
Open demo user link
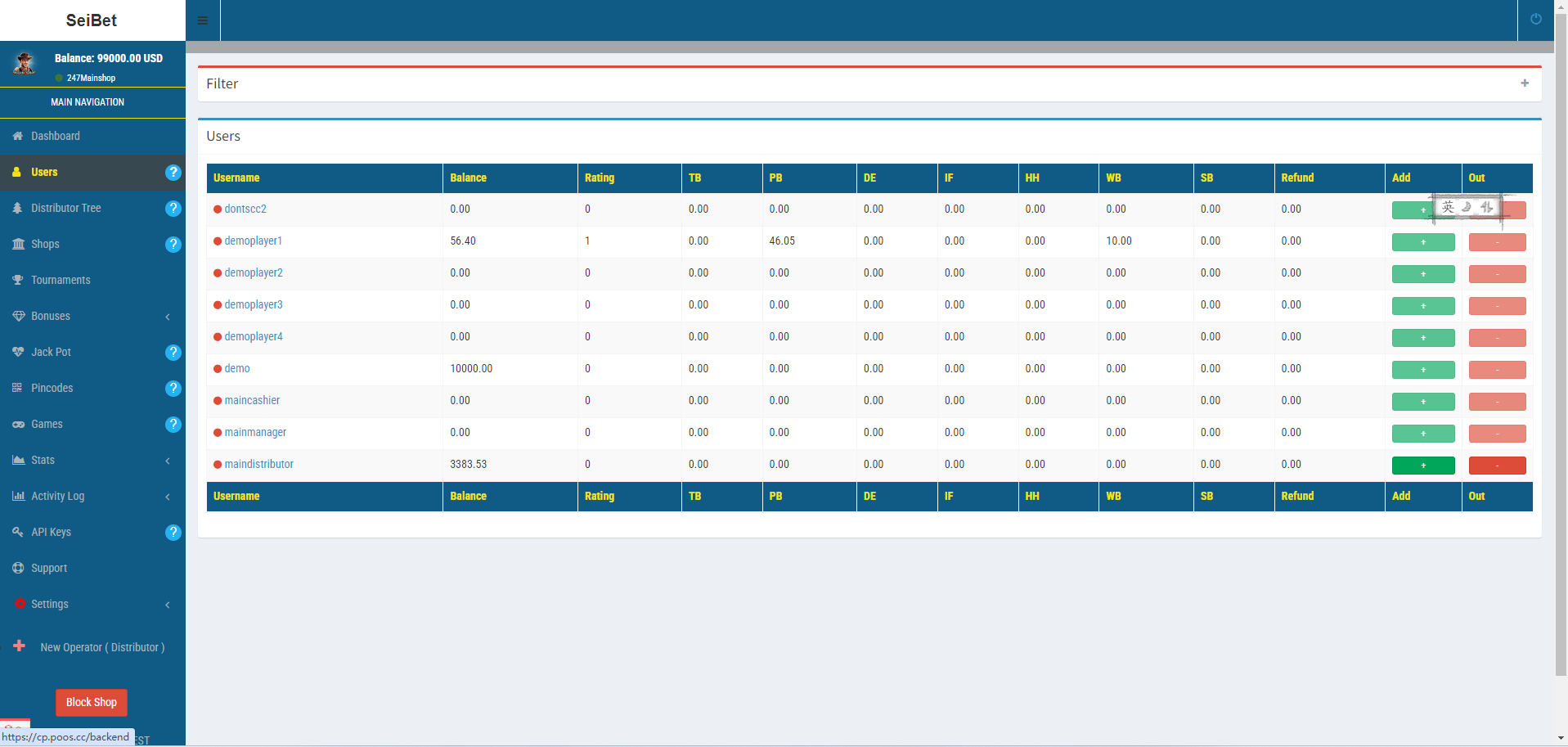point(237,368)
